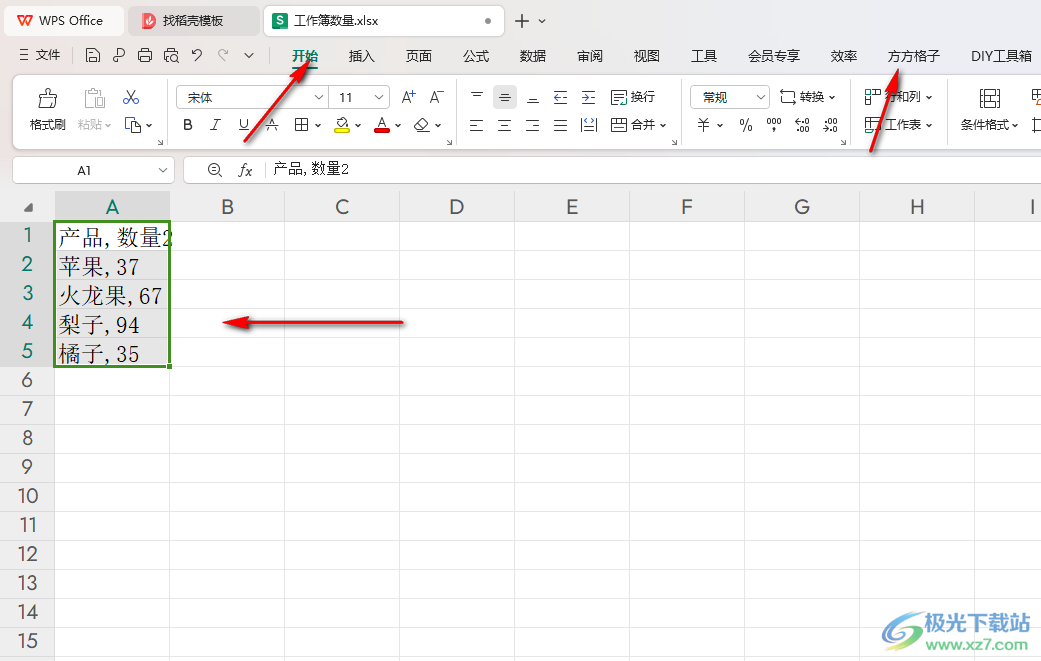Apply percent style
This screenshot has width=1041, height=661.
pyautogui.click(x=746, y=125)
